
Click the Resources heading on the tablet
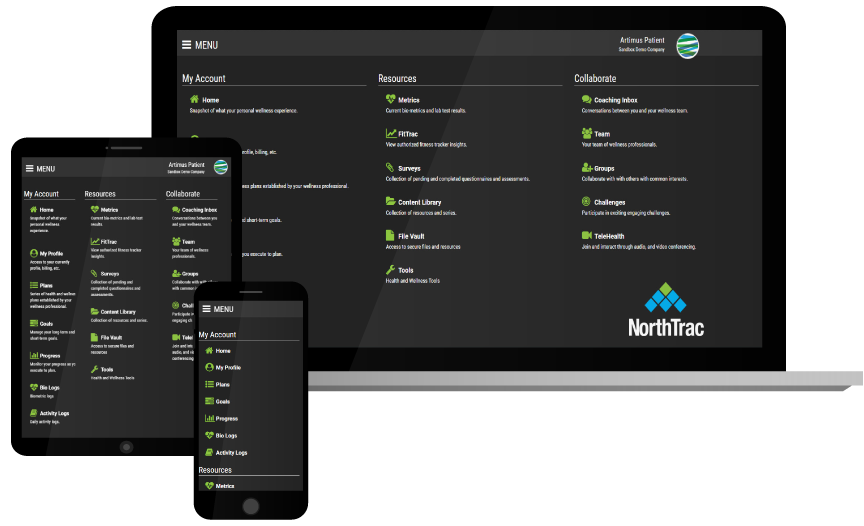tap(100, 194)
